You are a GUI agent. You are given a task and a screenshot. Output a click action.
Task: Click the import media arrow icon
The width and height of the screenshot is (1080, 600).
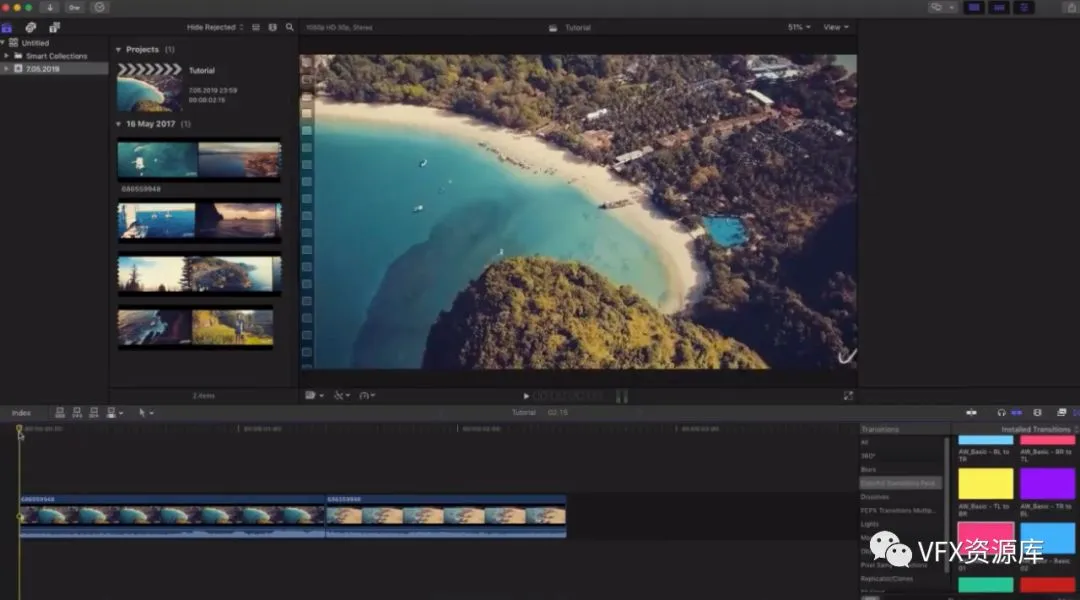point(49,7)
